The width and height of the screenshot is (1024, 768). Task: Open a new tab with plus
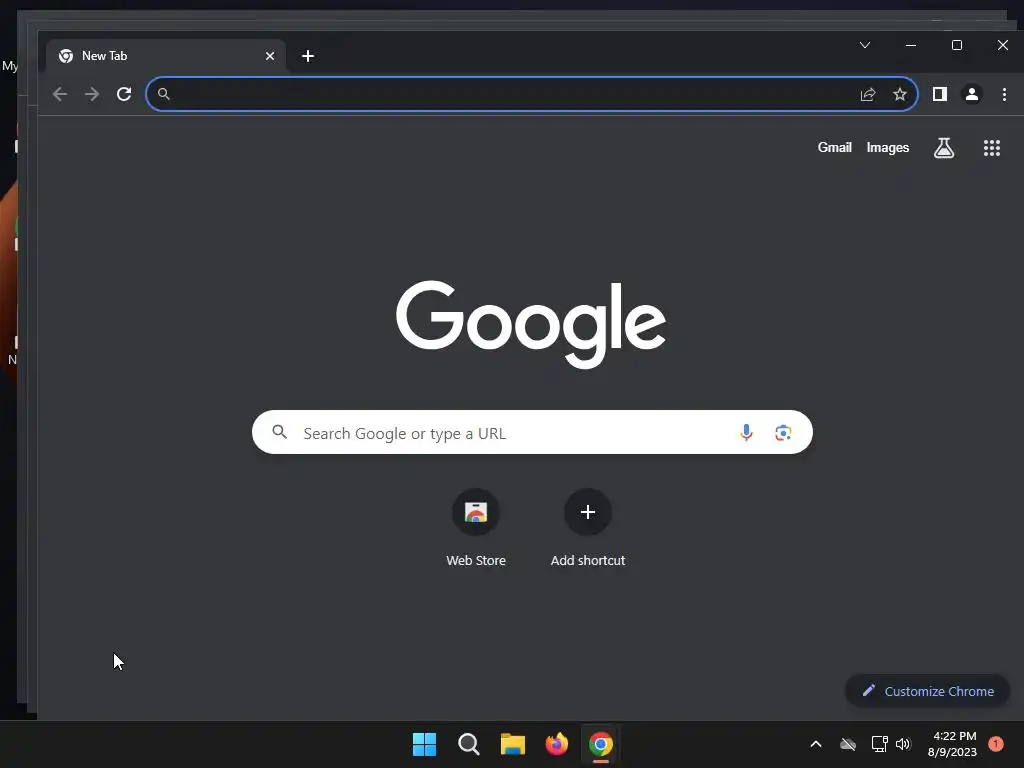click(x=308, y=56)
